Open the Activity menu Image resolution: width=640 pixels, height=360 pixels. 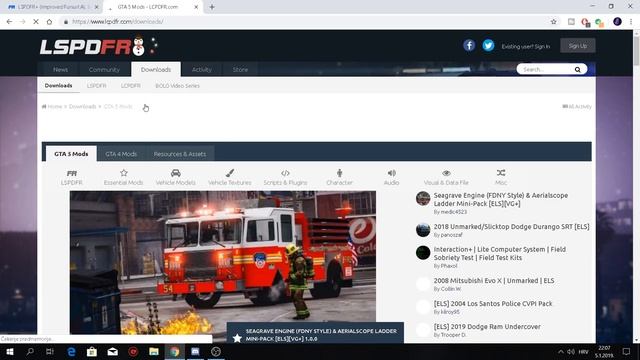point(202,69)
